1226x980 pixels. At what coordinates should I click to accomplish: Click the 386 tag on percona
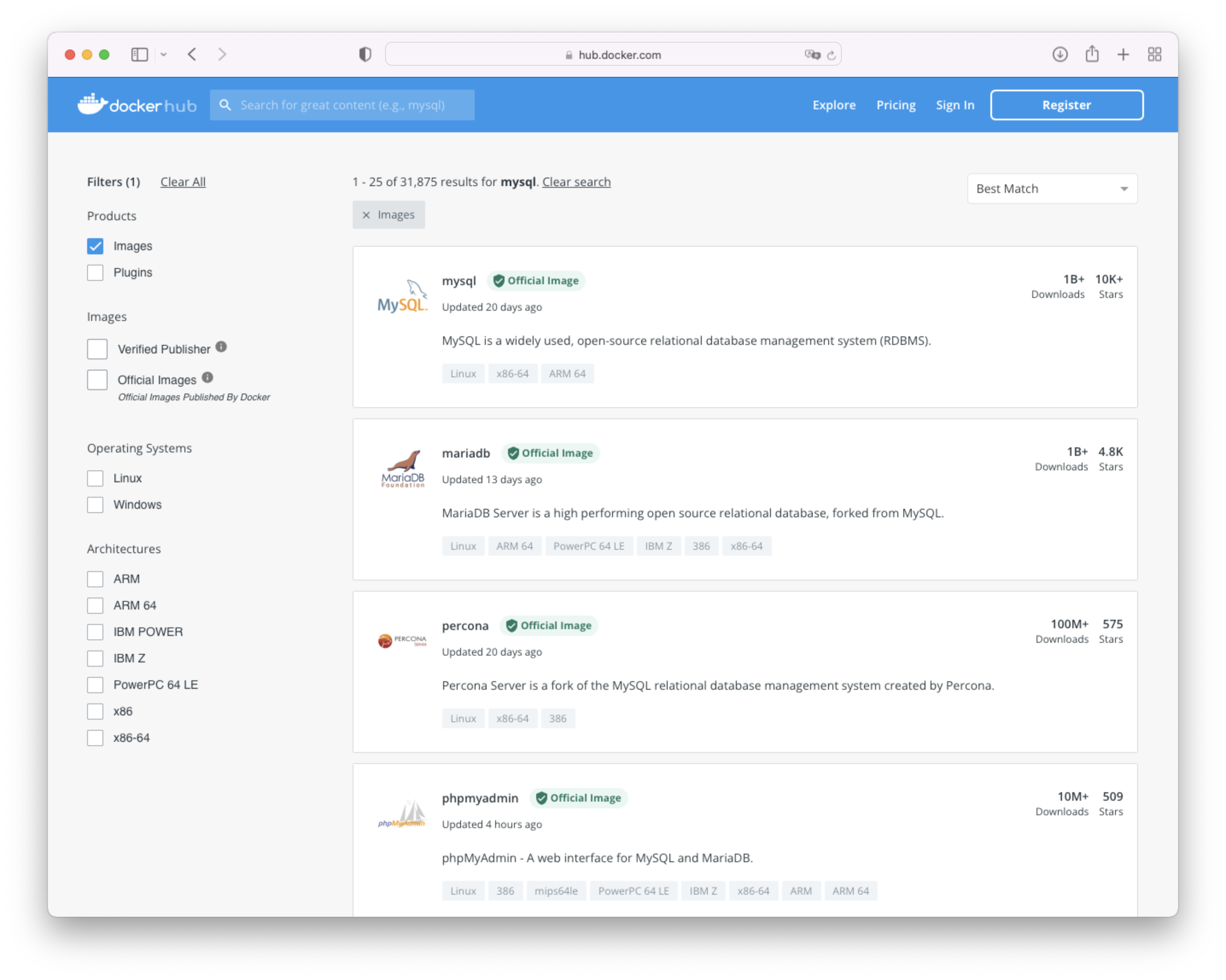coord(557,718)
